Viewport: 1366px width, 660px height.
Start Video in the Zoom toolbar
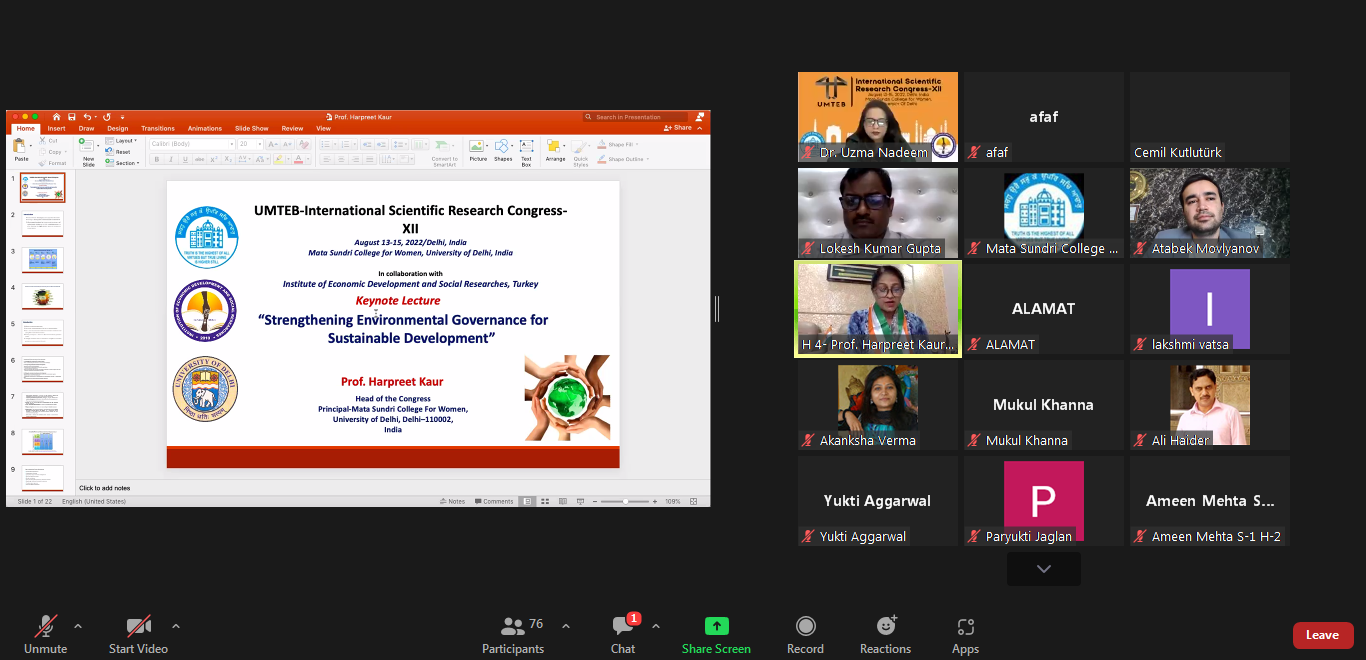pos(138,634)
